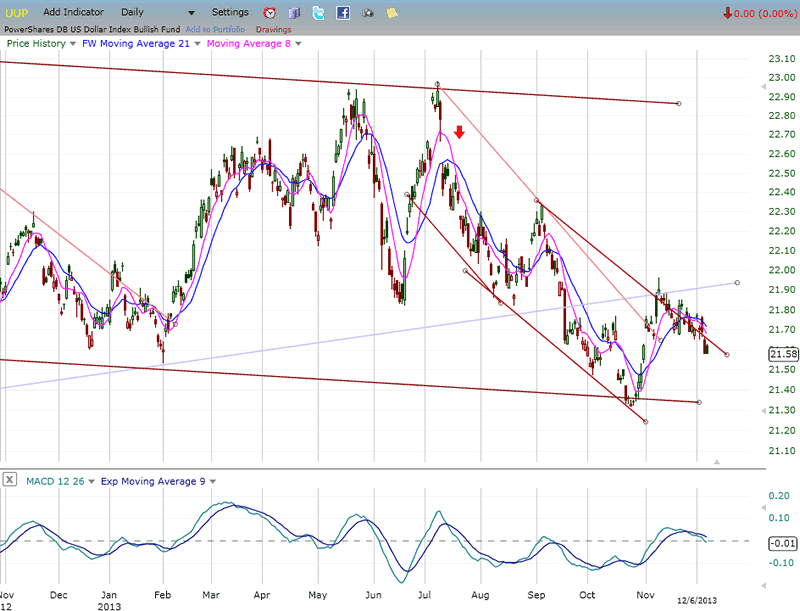Share the chart on Twitter
Image resolution: width=800 pixels, height=611 pixels.
(318, 13)
